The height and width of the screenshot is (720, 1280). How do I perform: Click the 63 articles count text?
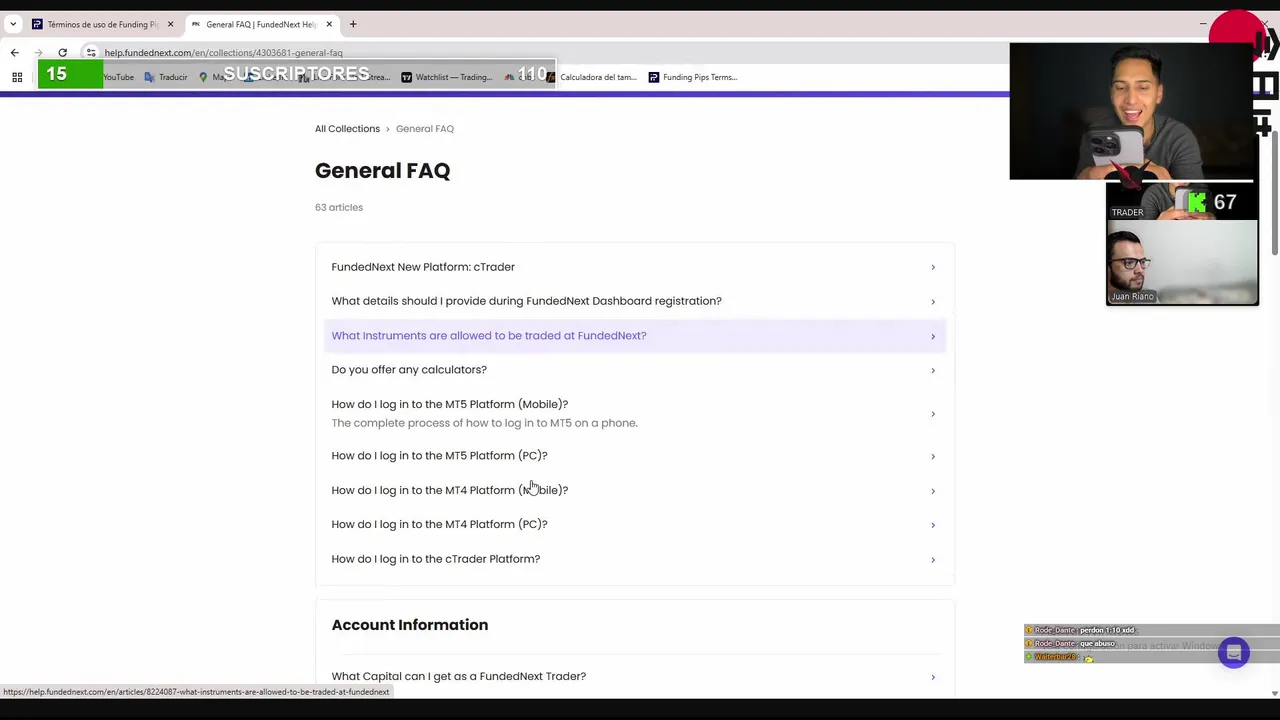339,207
